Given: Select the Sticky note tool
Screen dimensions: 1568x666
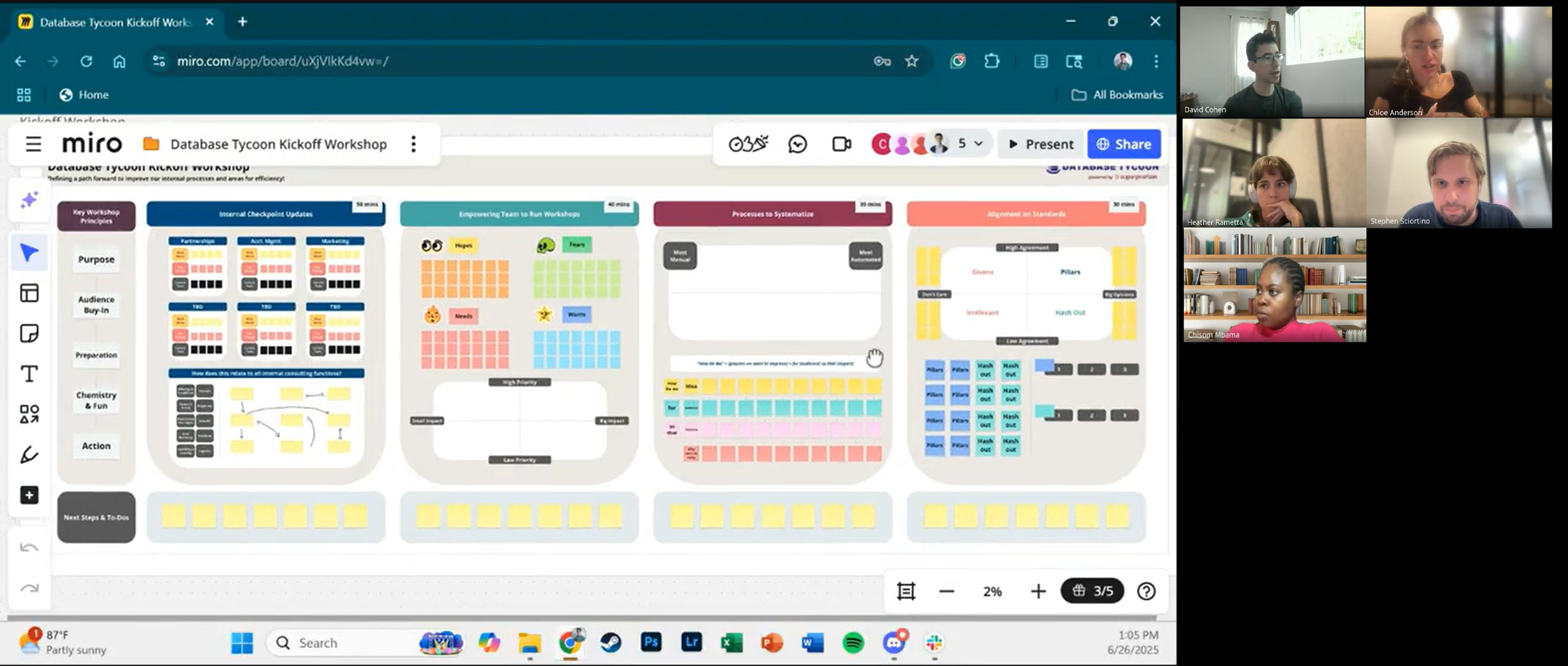Looking at the screenshot, I should [29, 332].
